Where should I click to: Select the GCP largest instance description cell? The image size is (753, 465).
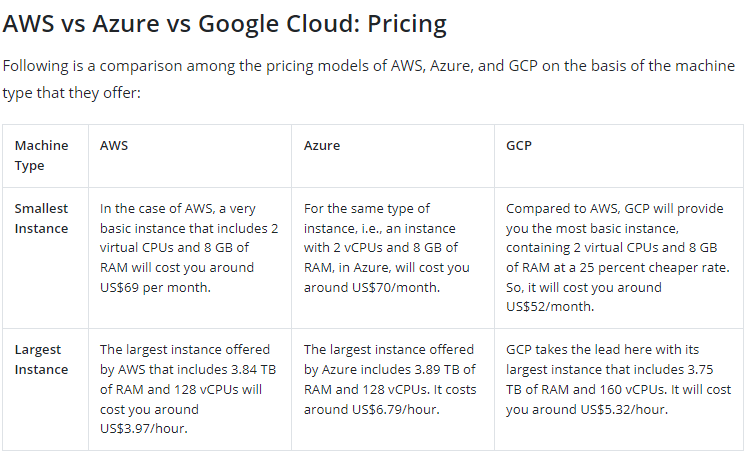[x=618, y=379]
